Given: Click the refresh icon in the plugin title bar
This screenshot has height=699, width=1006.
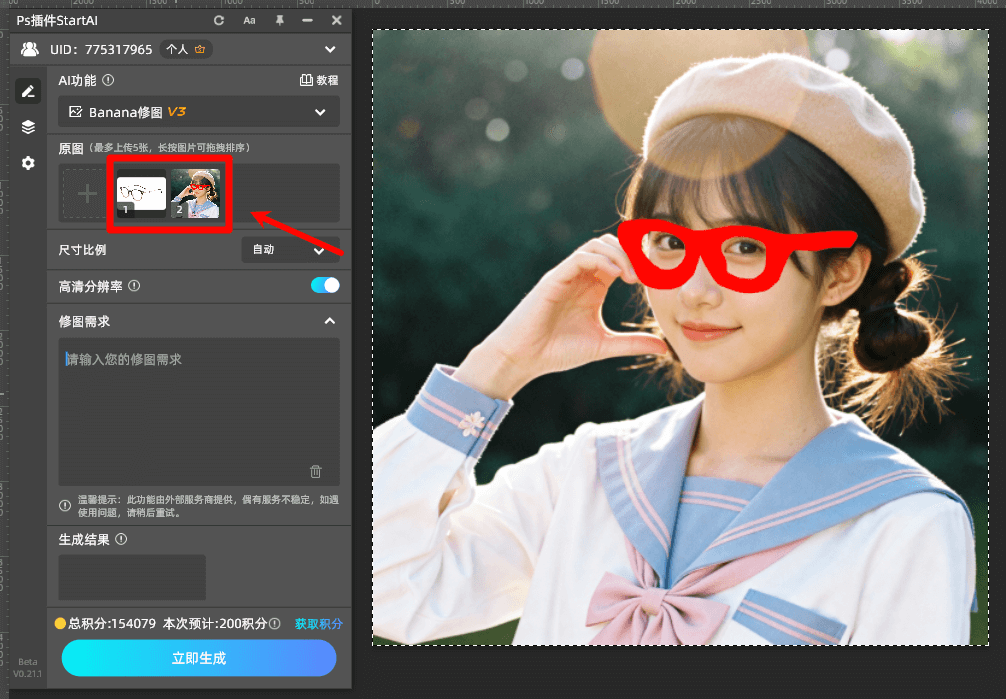Looking at the screenshot, I should tap(219, 20).
